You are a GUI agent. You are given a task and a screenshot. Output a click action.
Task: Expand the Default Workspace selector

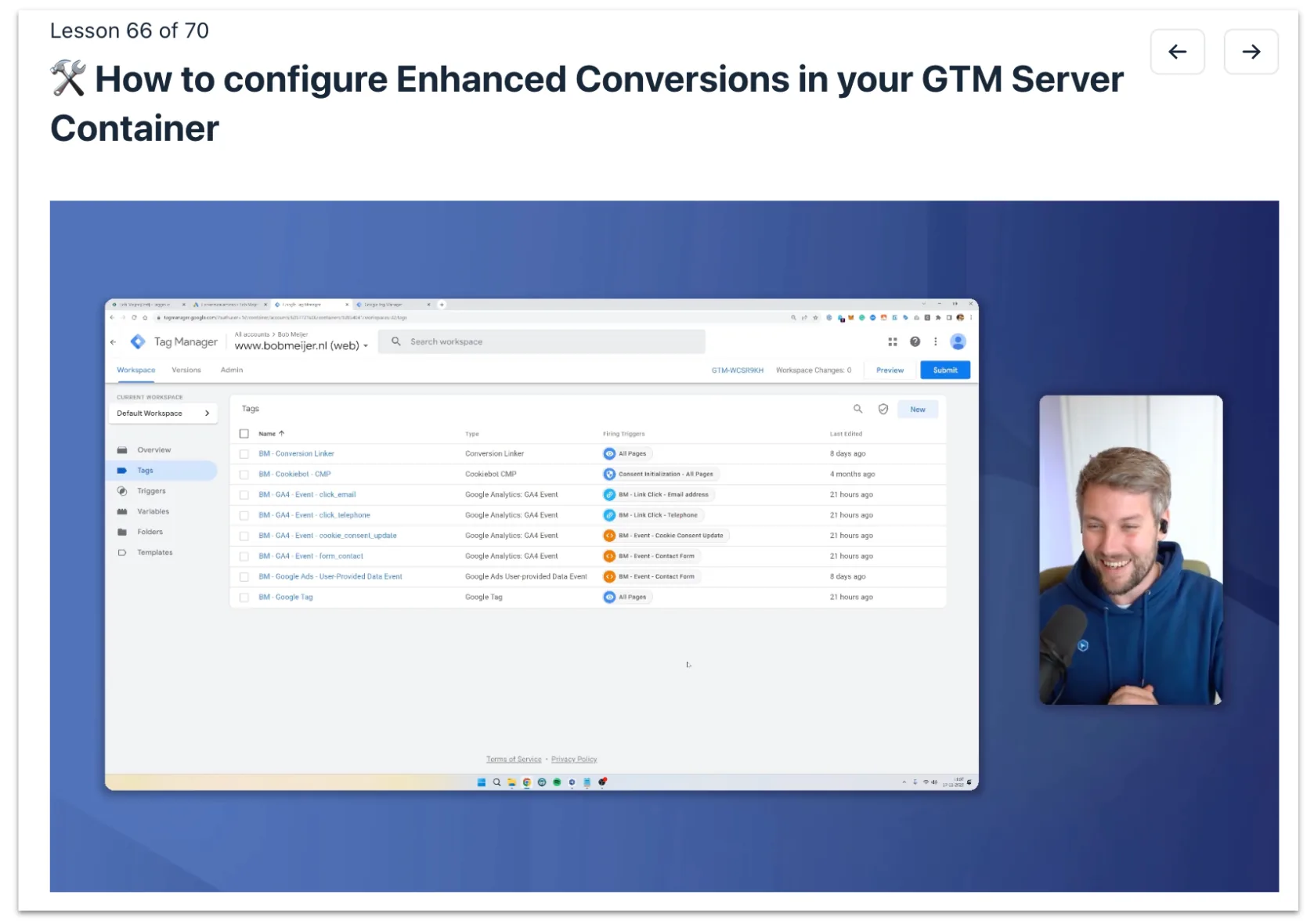tap(163, 413)
